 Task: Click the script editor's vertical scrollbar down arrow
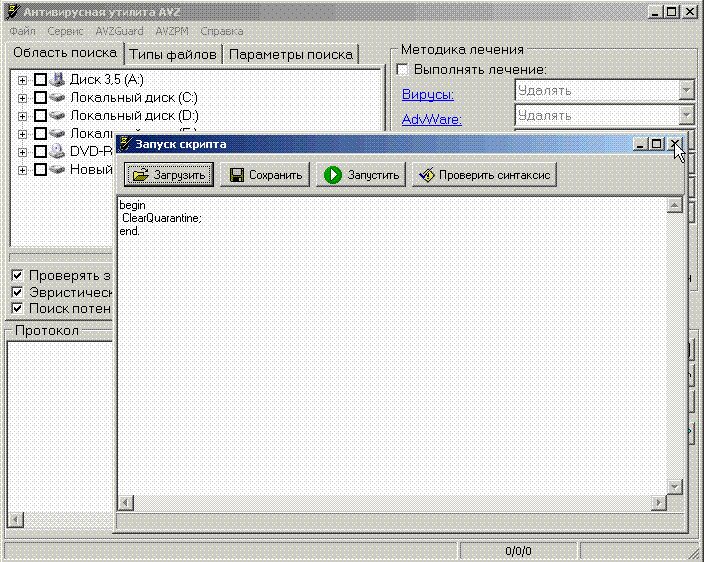tap(675, 486)
